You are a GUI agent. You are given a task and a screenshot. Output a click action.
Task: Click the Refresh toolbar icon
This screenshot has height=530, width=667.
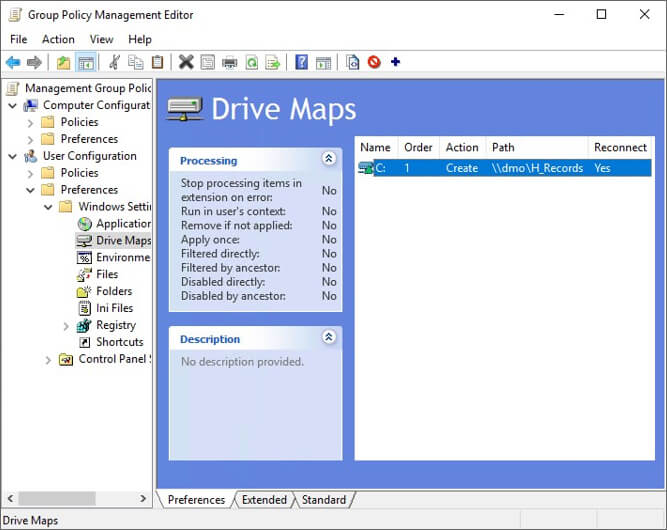252,63
